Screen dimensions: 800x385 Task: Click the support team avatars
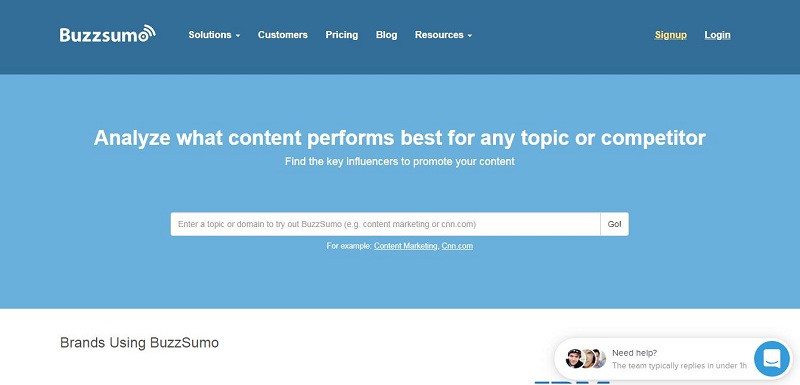(x=585, y=358)
